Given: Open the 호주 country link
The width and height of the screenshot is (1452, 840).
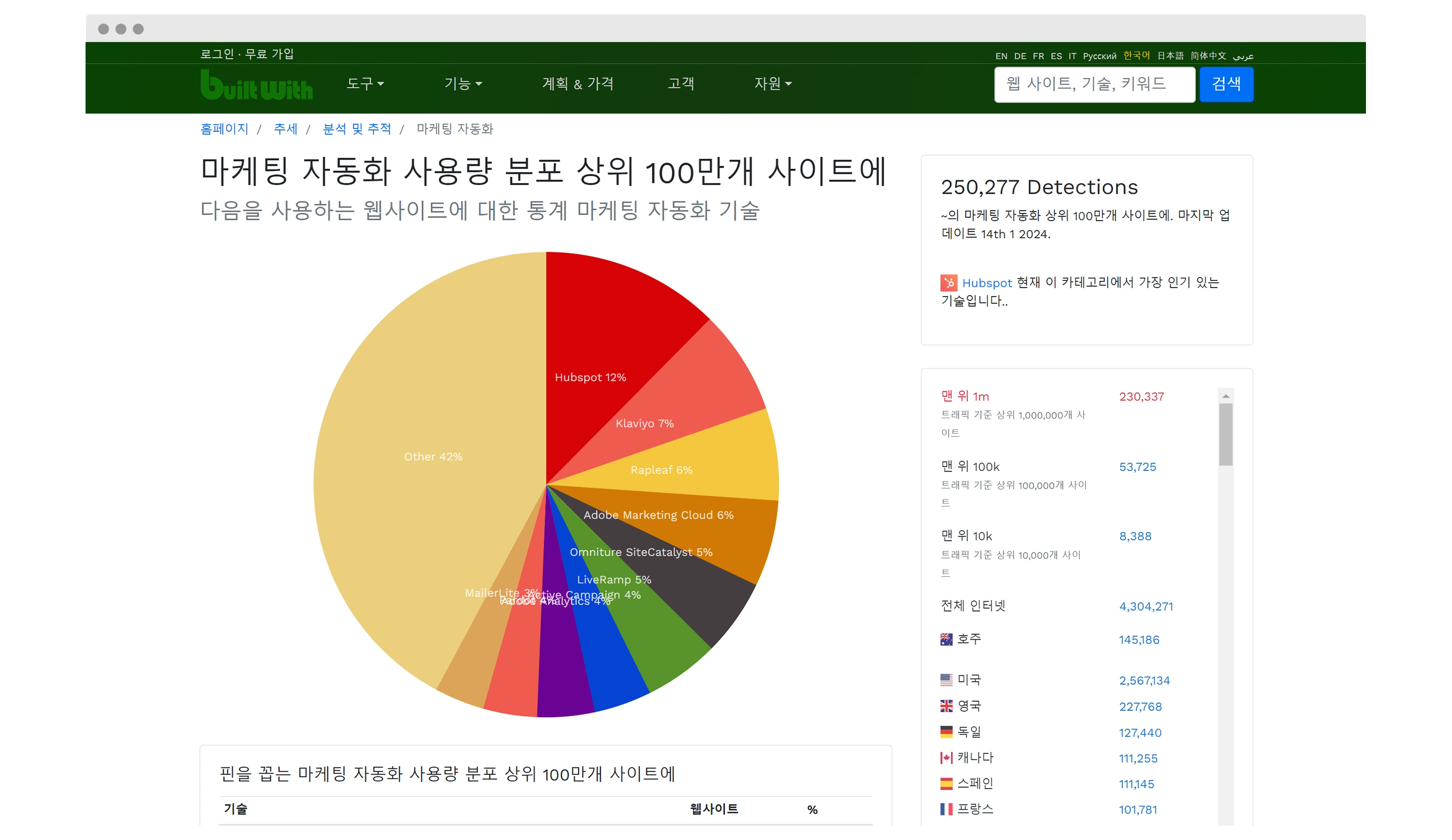Looking at the screenshot, I should [x=969, y=639].
